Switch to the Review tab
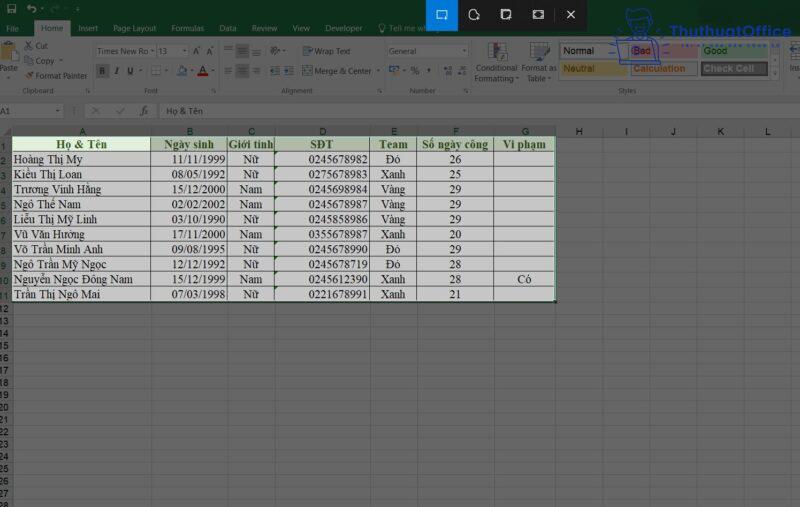Image resolution: width=800 pixels, height=507 pixels. click(264, 28)
